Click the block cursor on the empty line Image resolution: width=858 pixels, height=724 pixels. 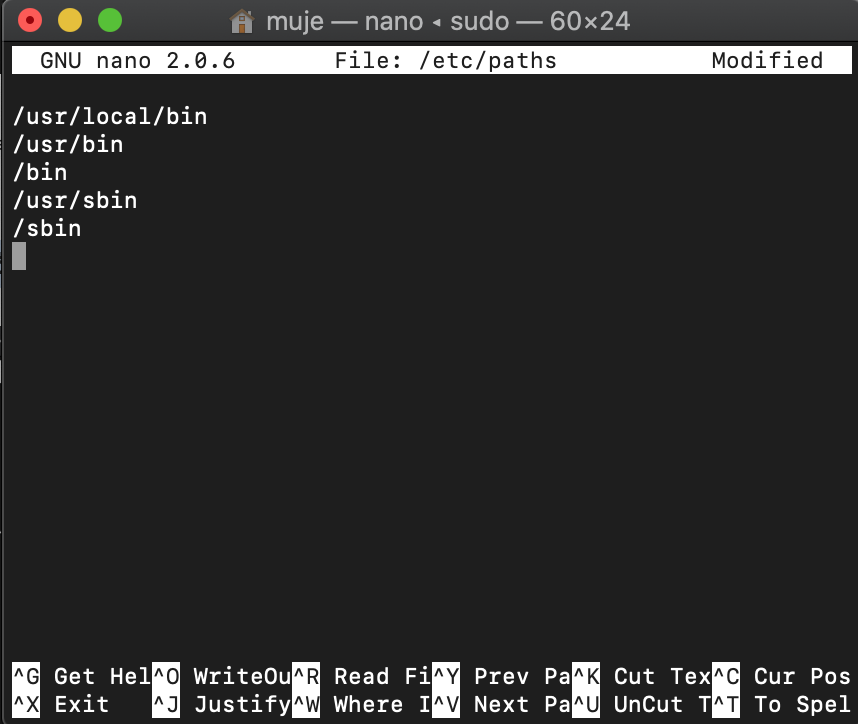pos(19,256)
